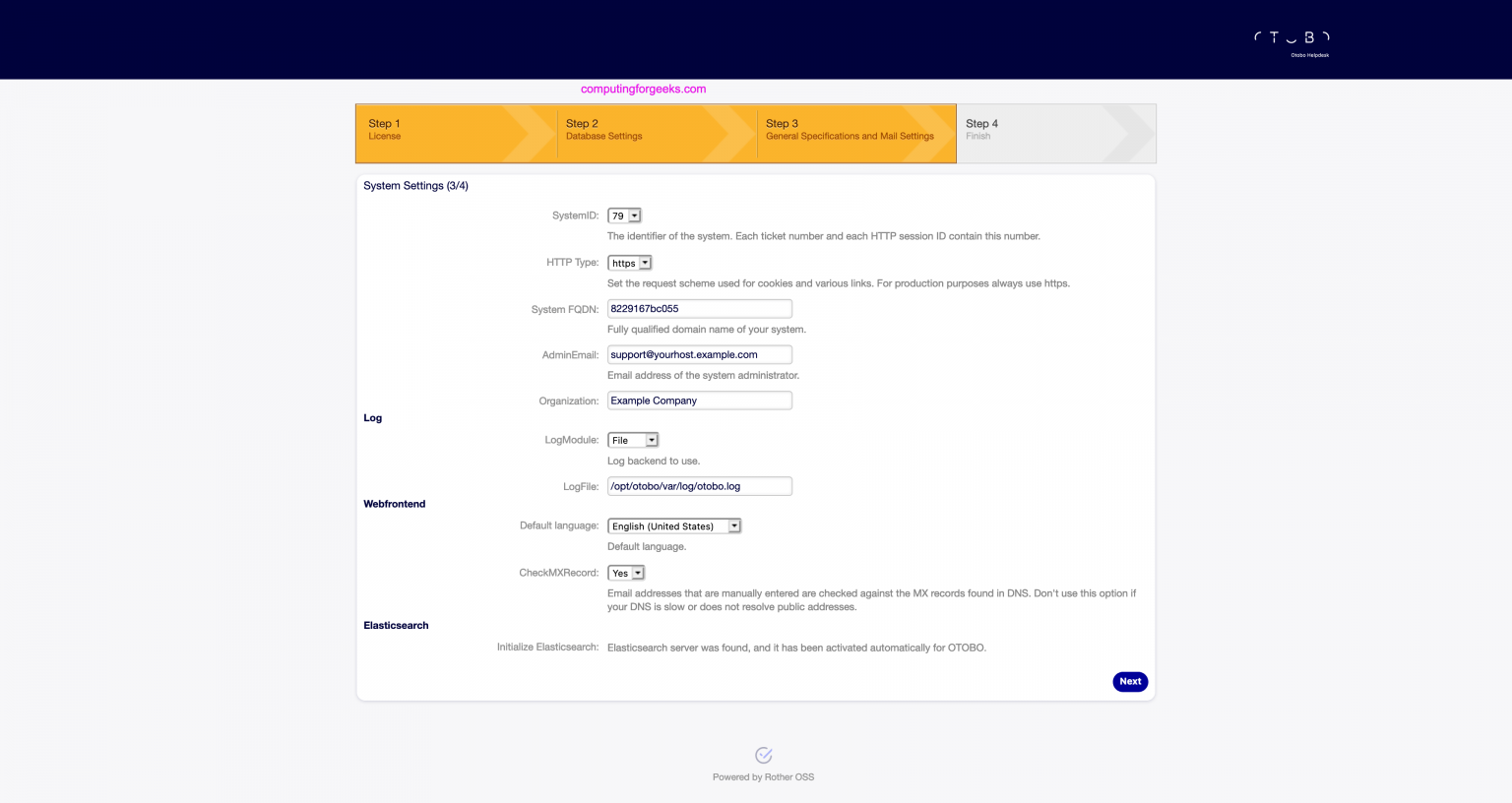The width and height of the screenshot is (1512, 803).
Task: Expand the HTTP Type dropdown
Action: pos(629,263)
